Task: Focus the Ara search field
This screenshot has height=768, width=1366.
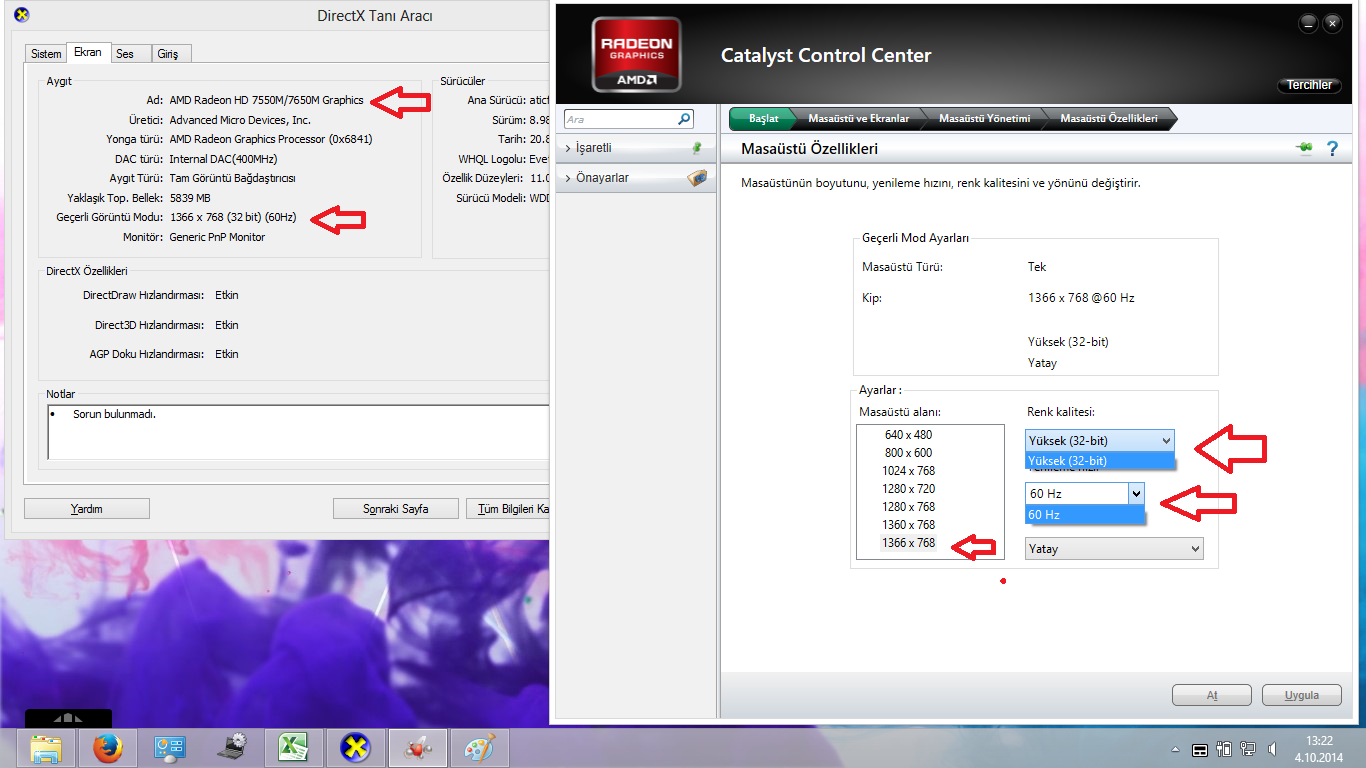Action: [620, 119]
